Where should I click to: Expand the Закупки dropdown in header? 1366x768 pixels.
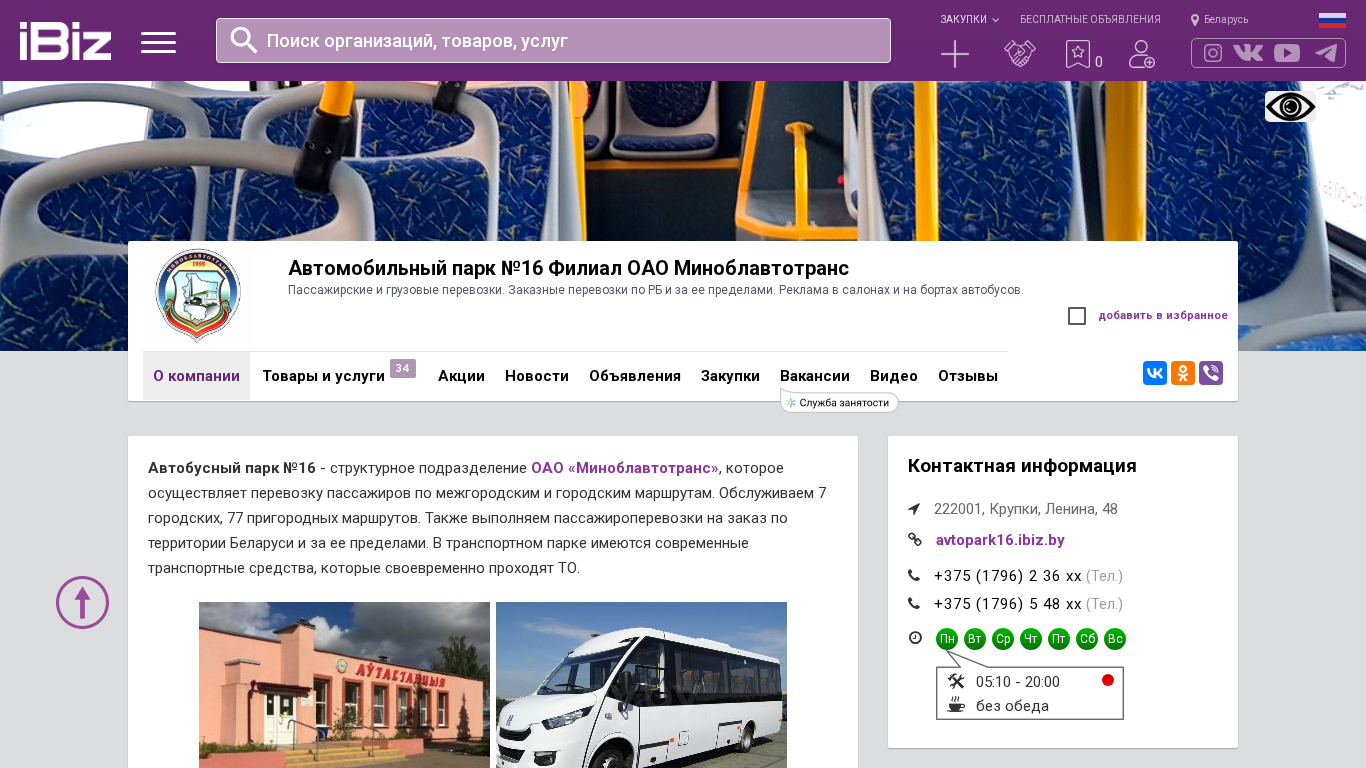969,19
